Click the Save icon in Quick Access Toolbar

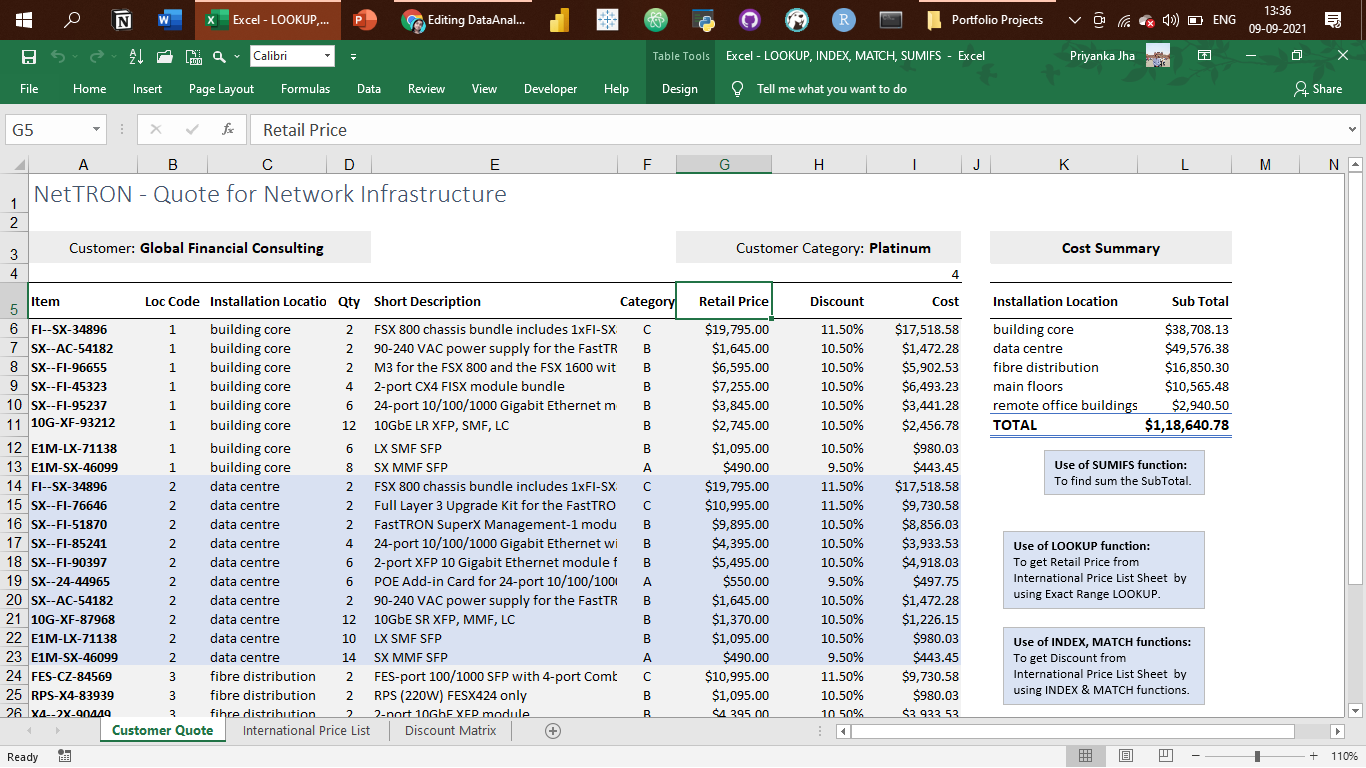coord(29,56)
